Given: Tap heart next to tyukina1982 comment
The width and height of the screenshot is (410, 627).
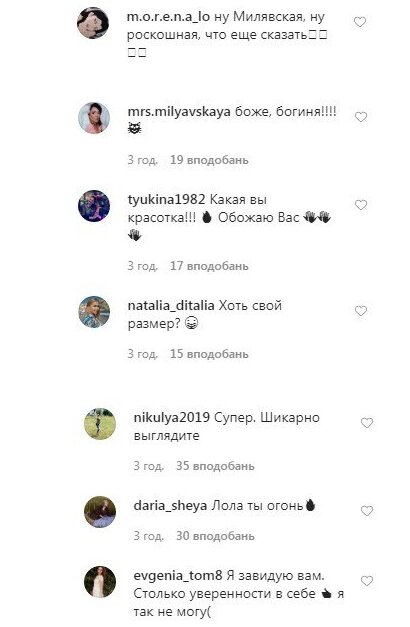Looking at the screenshot, I should [x=361, y=205].
